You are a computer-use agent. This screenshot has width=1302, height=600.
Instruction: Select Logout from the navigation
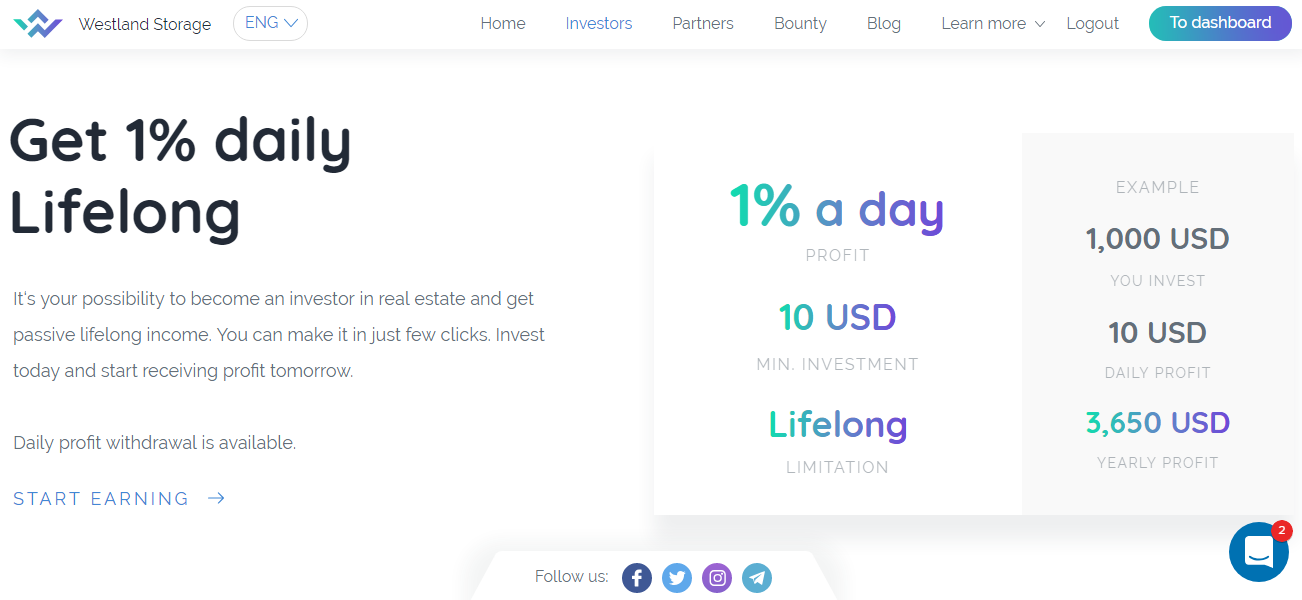coord(1092,23)
